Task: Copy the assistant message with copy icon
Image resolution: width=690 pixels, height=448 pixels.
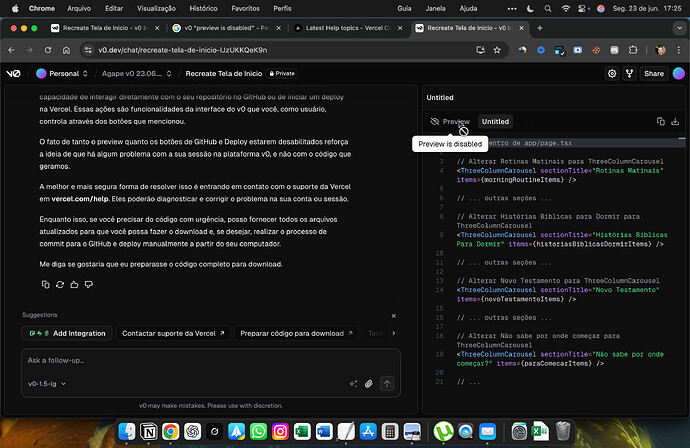Action: (45, 284)
